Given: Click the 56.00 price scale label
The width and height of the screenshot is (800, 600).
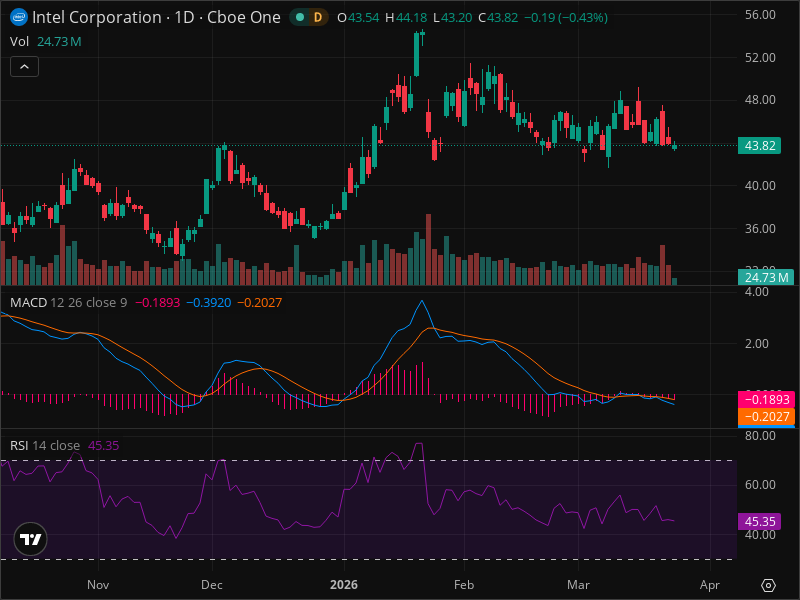Looking at the screenshot, I should tap(760, 15).
